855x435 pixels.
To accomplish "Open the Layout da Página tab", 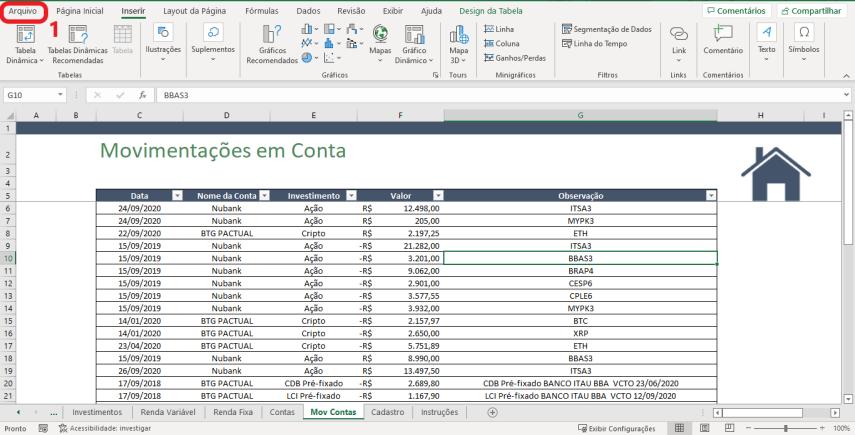I will (195, 11).
